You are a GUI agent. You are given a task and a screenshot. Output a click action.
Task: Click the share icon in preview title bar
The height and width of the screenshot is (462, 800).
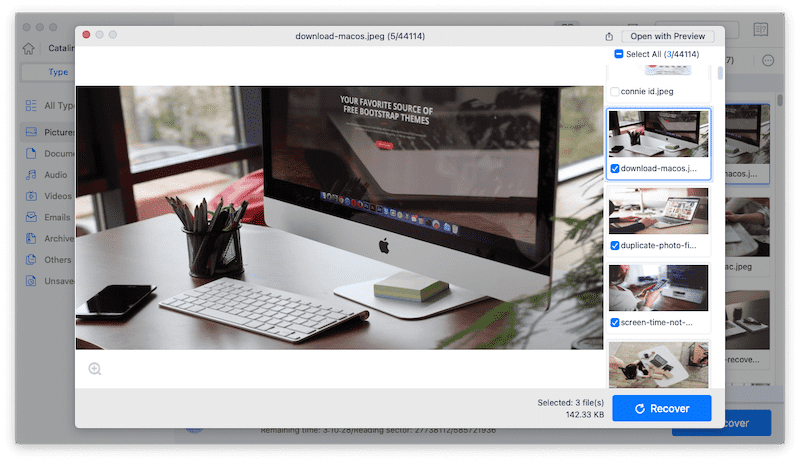click(x=609, y=37)
